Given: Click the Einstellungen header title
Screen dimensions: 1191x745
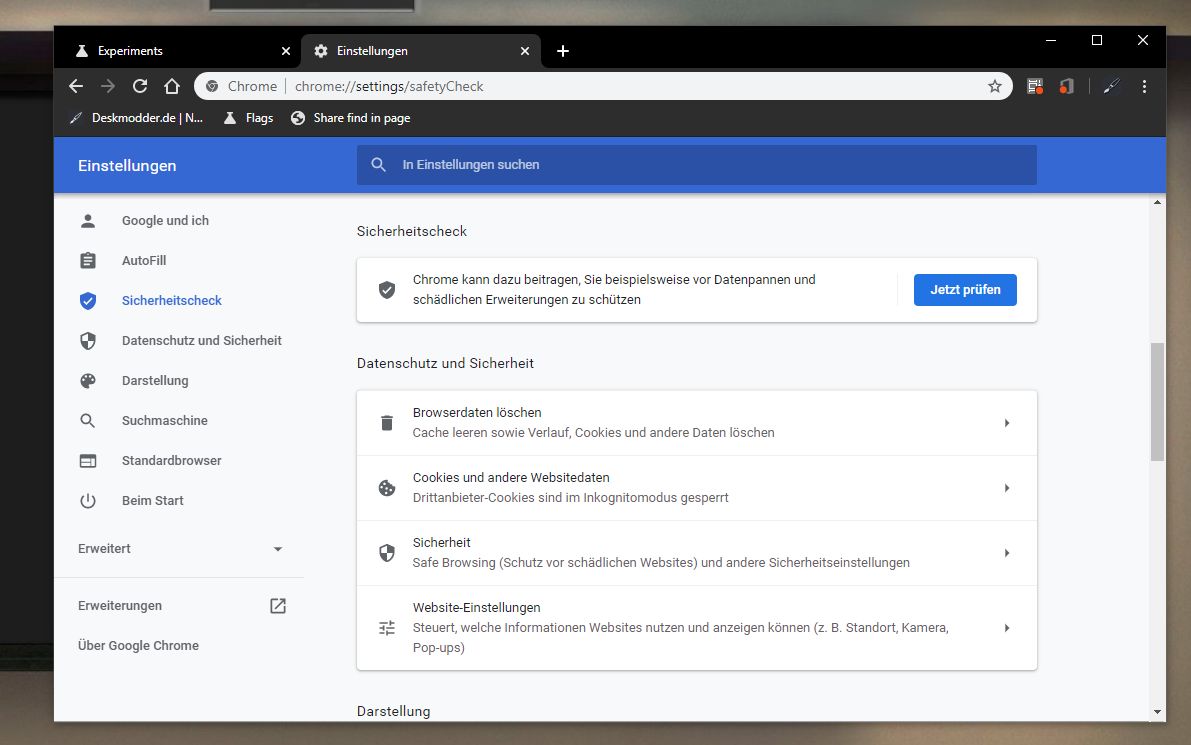Looking at the screenshot, I should click(x=127, y=166).
